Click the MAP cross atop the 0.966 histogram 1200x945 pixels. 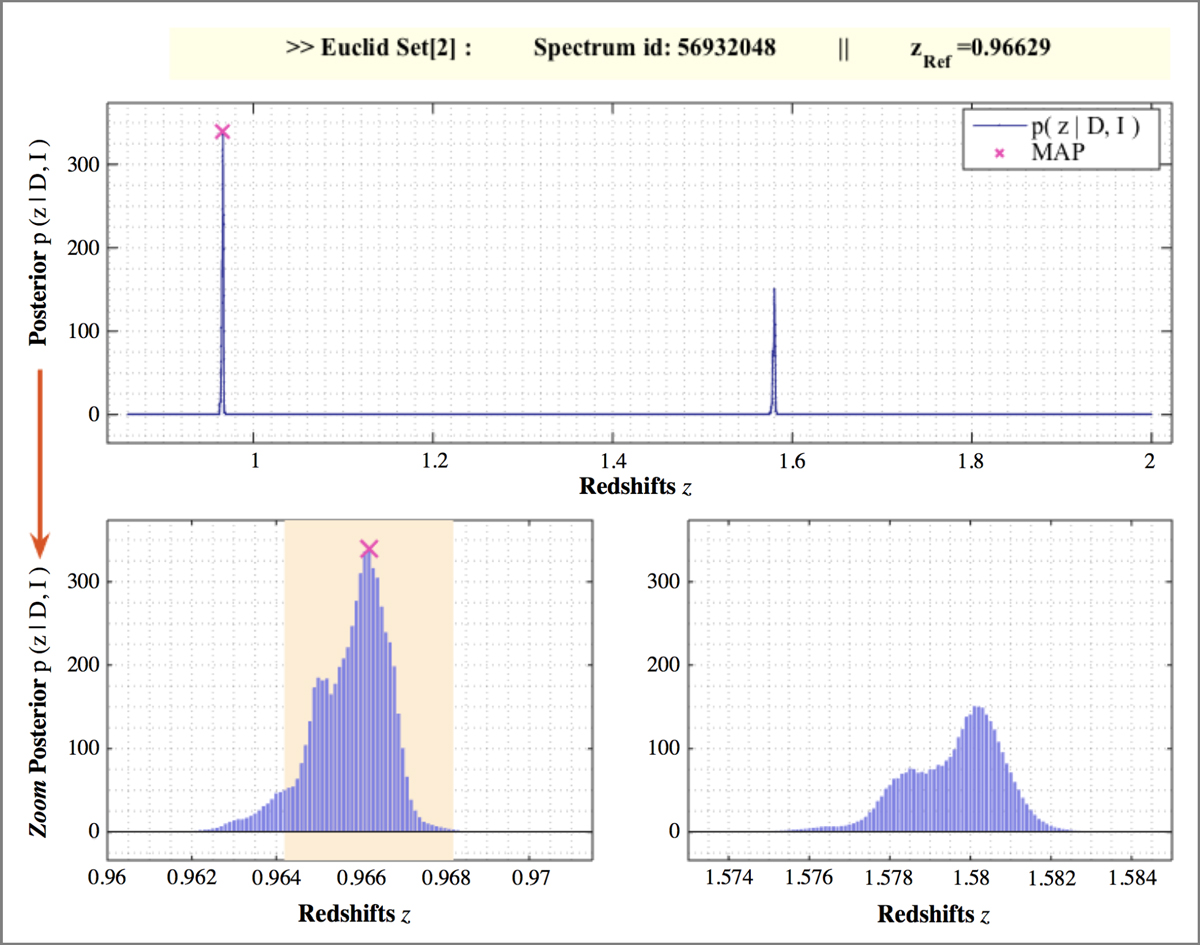coord(369,548)
